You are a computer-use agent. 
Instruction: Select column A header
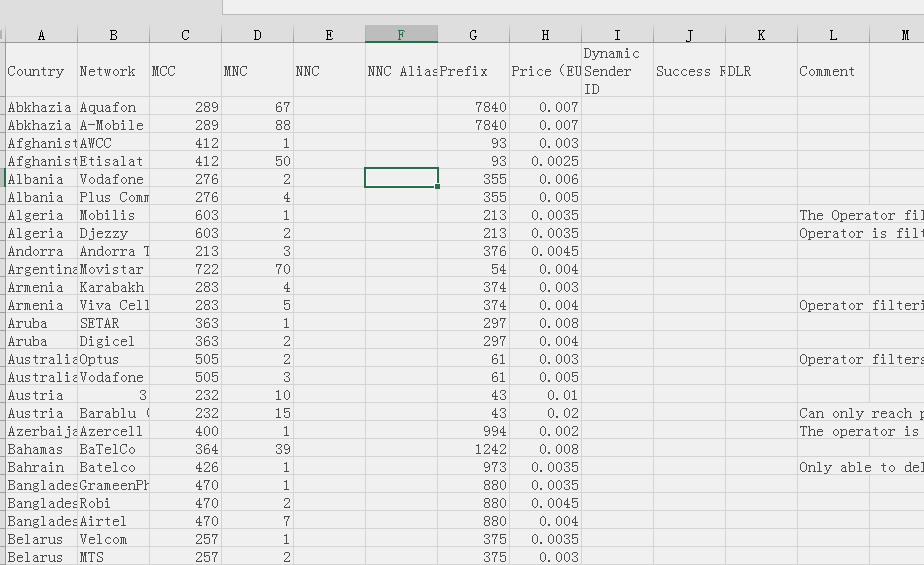pos(41,35)
